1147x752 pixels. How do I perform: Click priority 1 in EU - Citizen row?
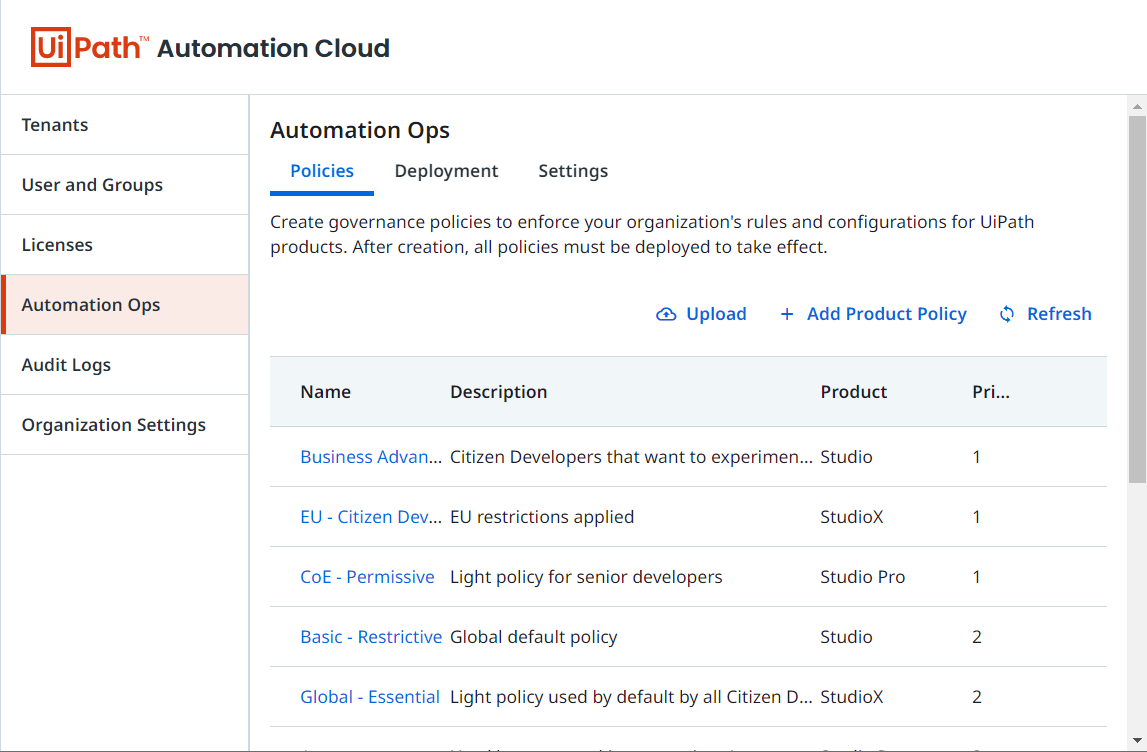coord(977,516)
